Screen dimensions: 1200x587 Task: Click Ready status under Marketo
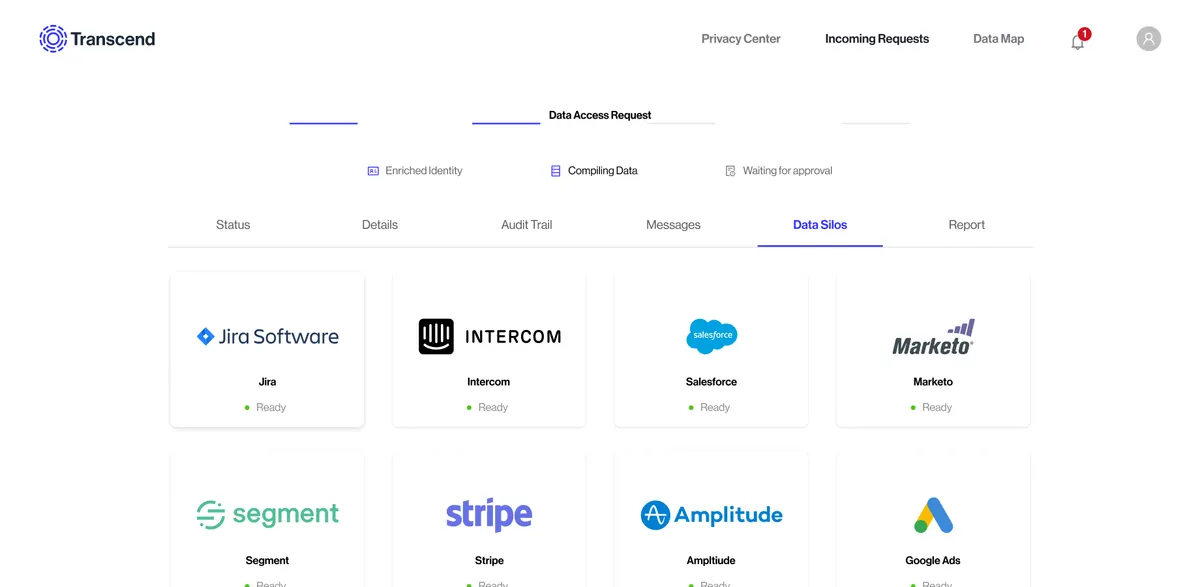click(x=931, y=407)
